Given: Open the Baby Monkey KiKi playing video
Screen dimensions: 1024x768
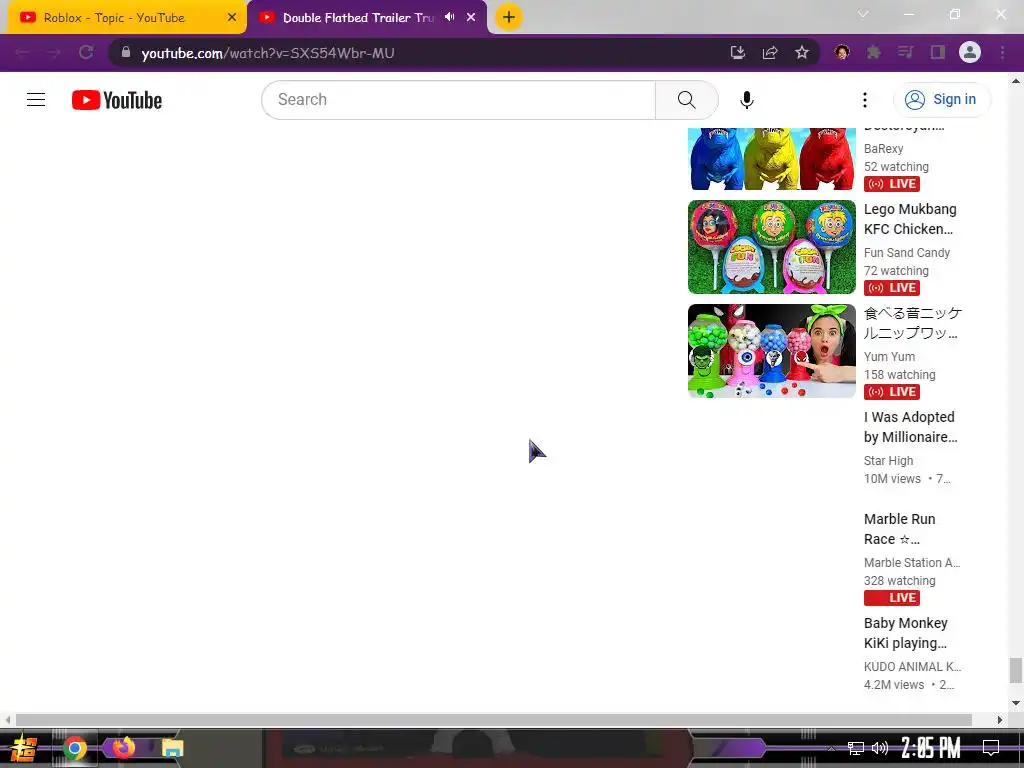Looking at the screenshot, I should point(905,633).
